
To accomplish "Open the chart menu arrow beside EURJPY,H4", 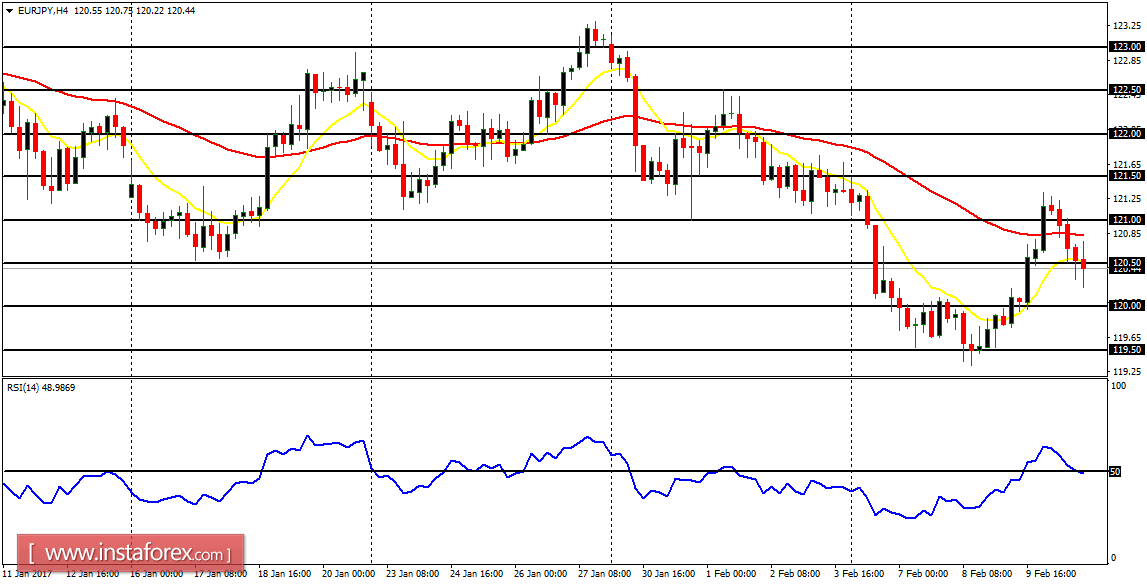I will click(9, 11).
